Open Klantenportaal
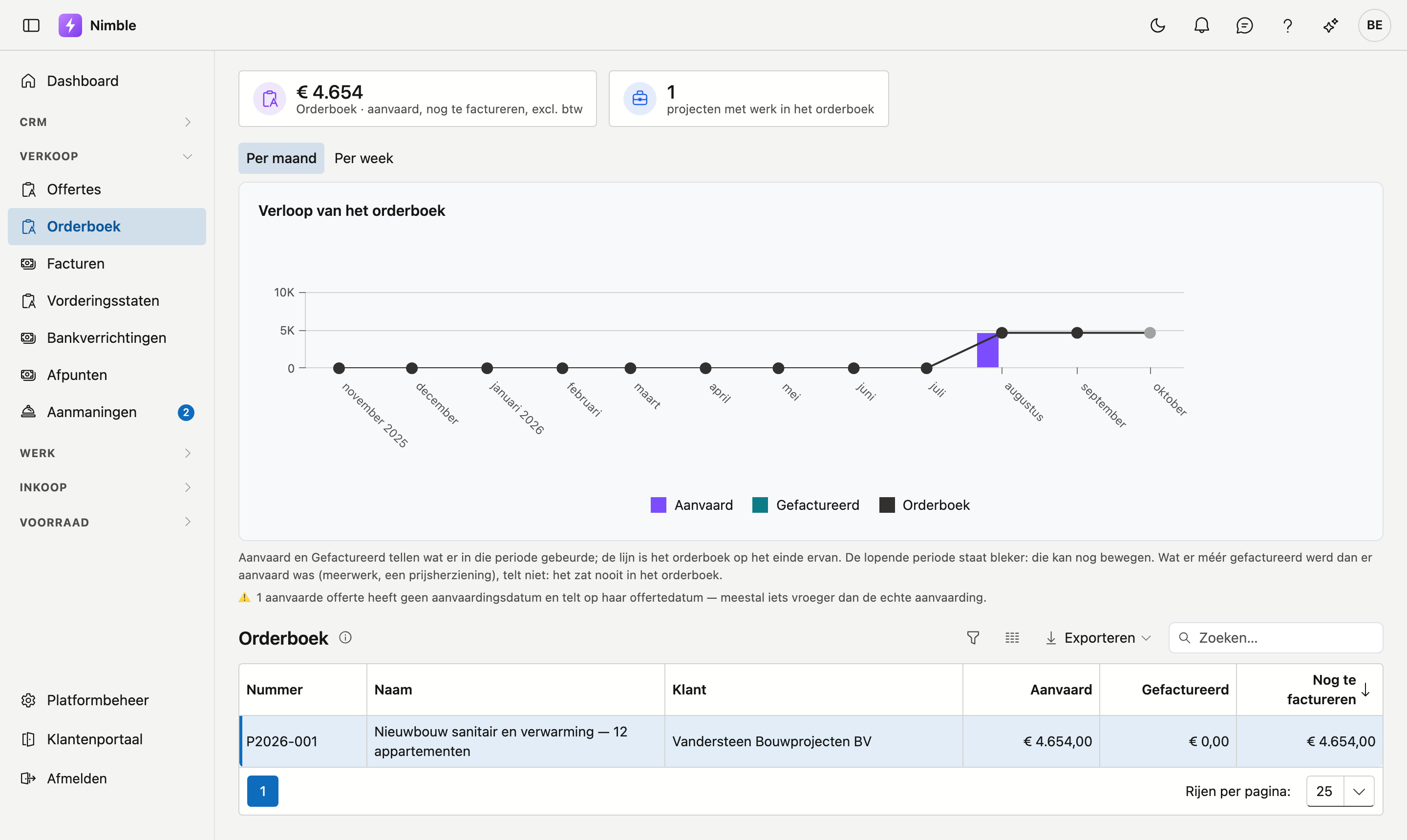Screen dimensions: 1407x840 (107, 739)
